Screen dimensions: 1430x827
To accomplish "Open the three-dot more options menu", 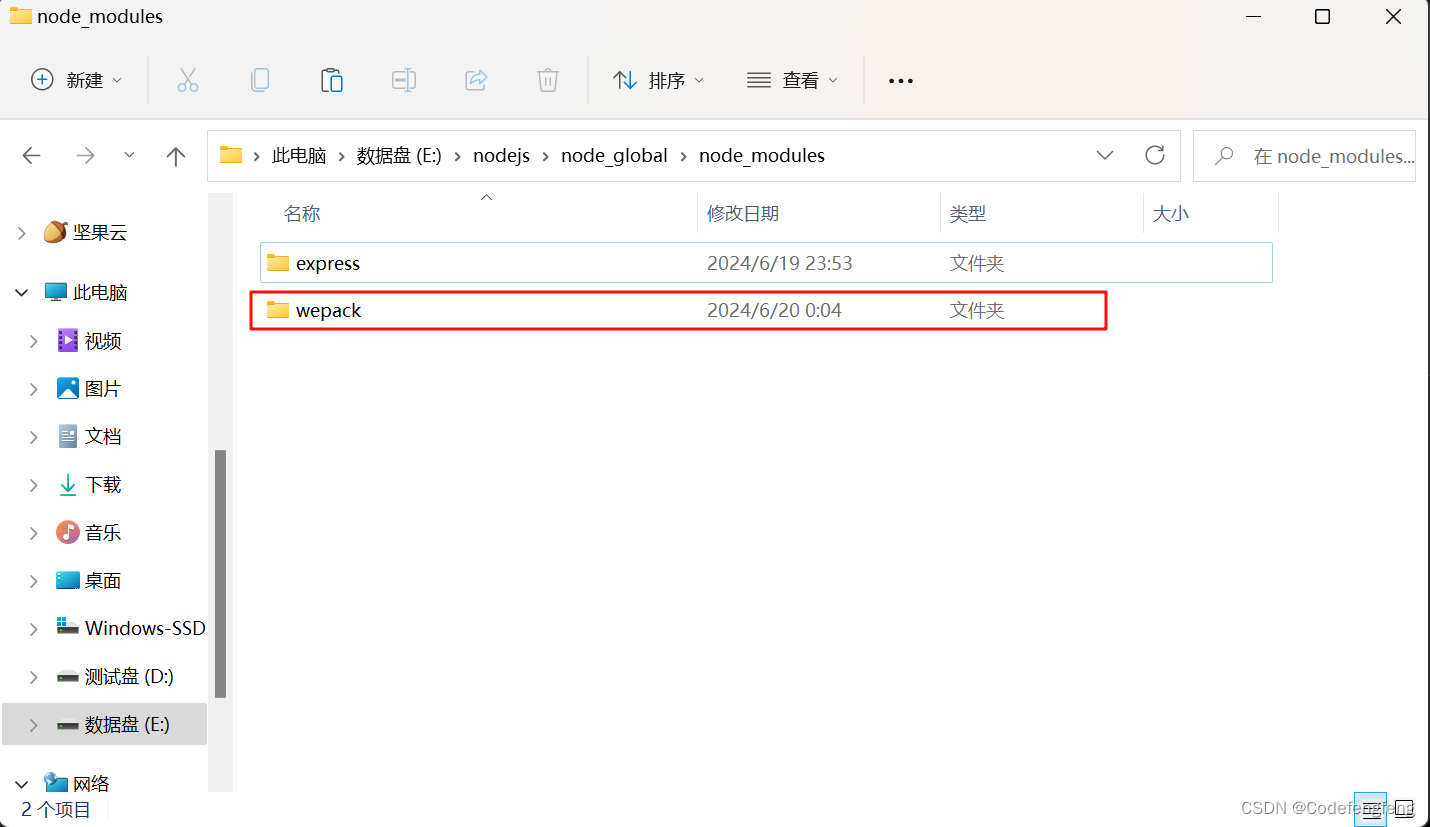I will click(901, 80).
